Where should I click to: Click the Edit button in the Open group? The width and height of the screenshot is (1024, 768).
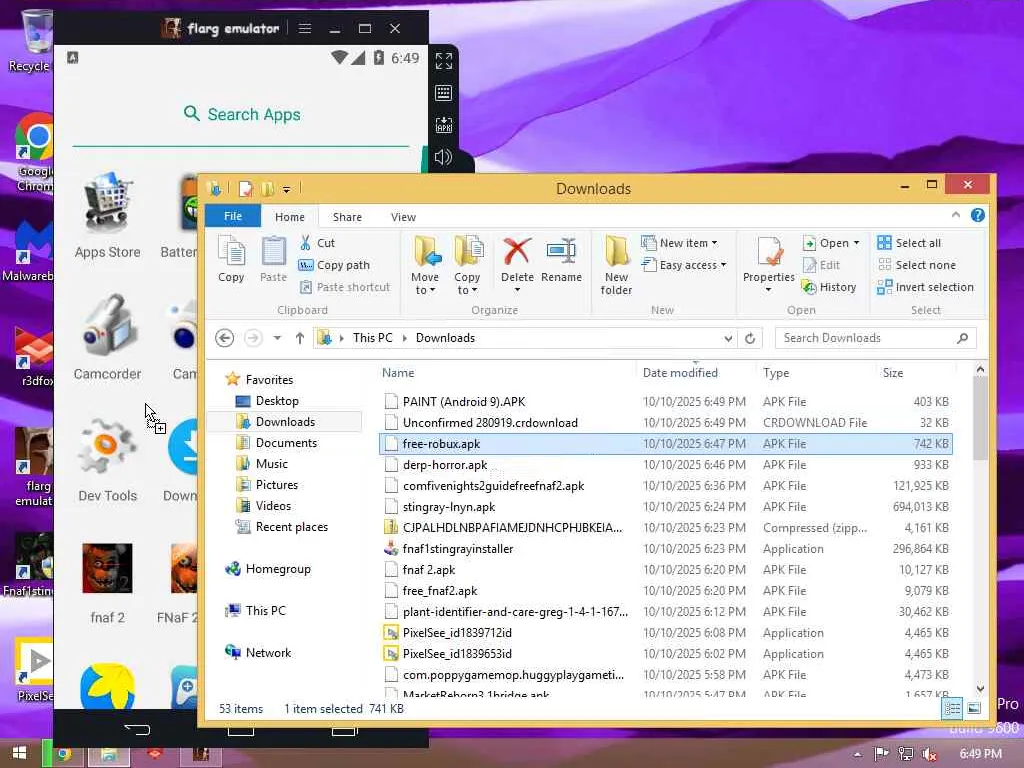822,265
